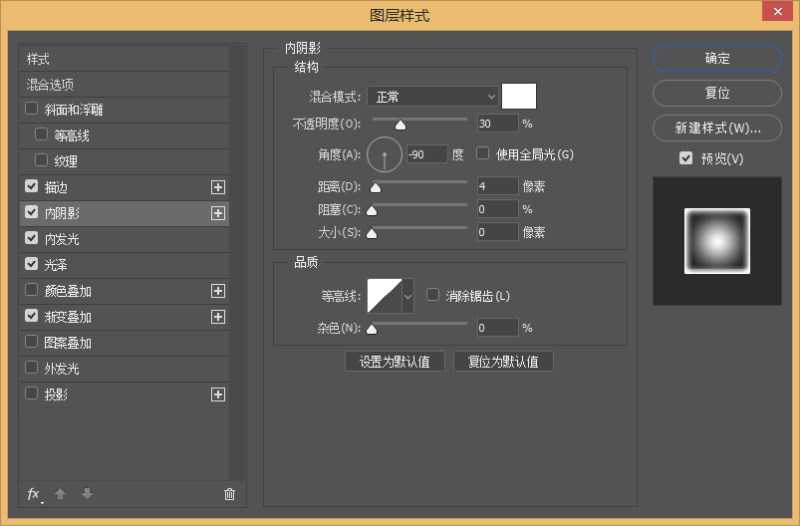Click plus icon next to 渐变叠加
This screenshot has width=800, height=526.
pyautogui.click(x=218, y=317)
